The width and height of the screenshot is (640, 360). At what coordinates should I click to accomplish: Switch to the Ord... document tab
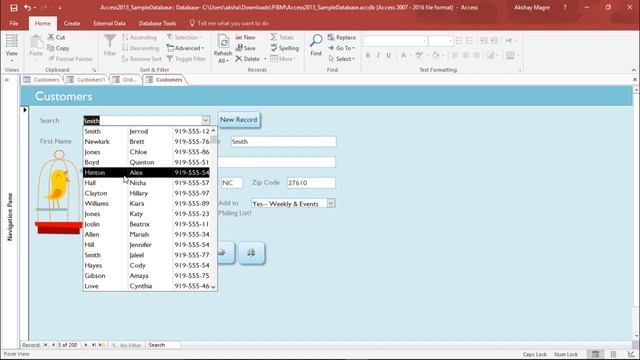click(x=125, y=80)
